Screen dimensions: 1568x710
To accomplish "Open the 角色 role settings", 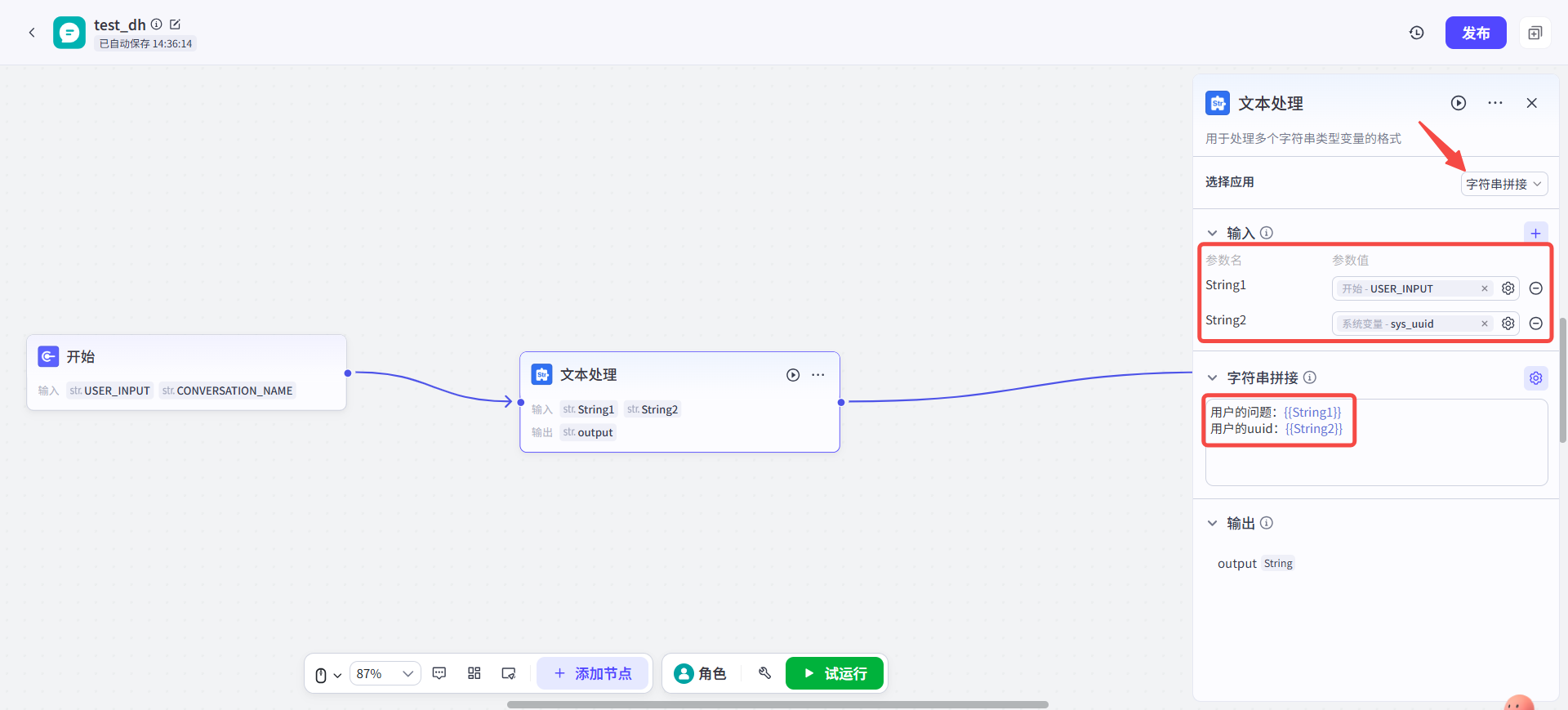I will pos(701,673).
